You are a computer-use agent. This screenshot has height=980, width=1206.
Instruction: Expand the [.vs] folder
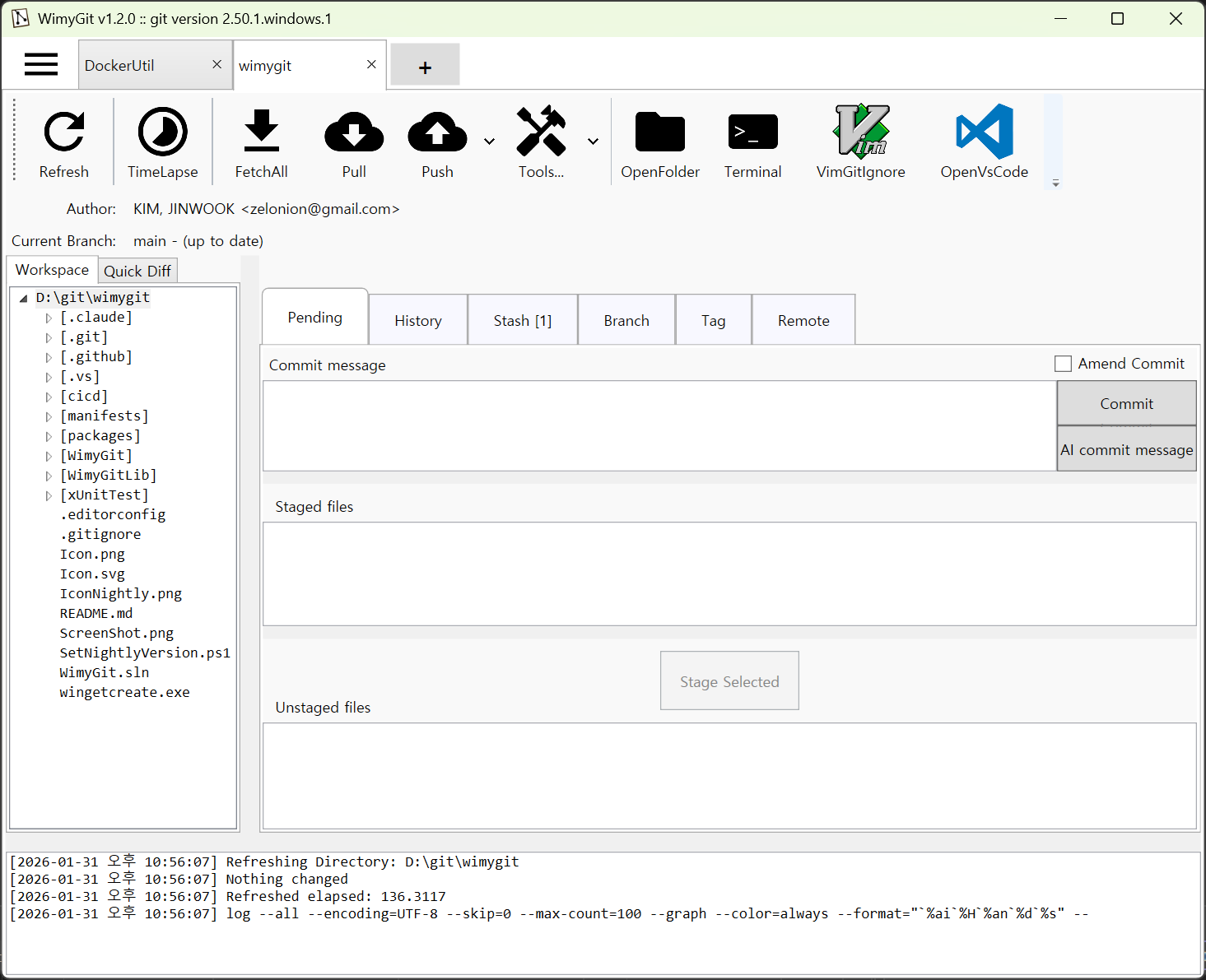pyautogui.click(x=49, y=377)
